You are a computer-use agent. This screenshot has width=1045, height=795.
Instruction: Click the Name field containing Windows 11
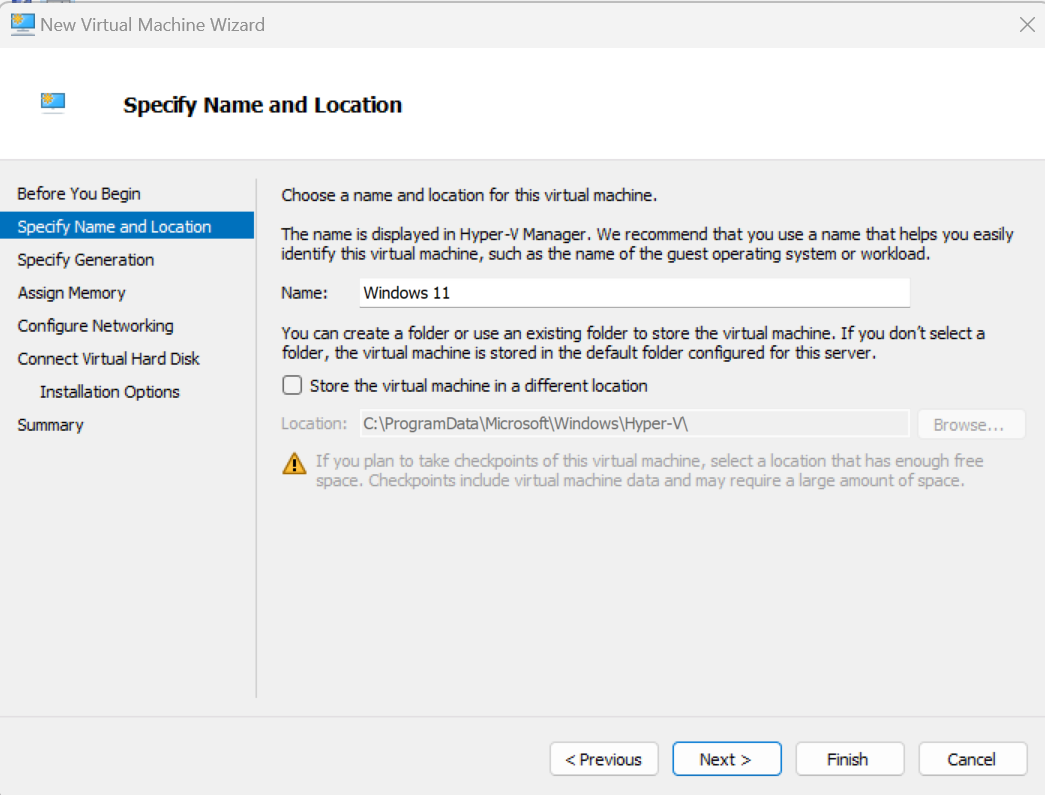click(x=634, y=293)
